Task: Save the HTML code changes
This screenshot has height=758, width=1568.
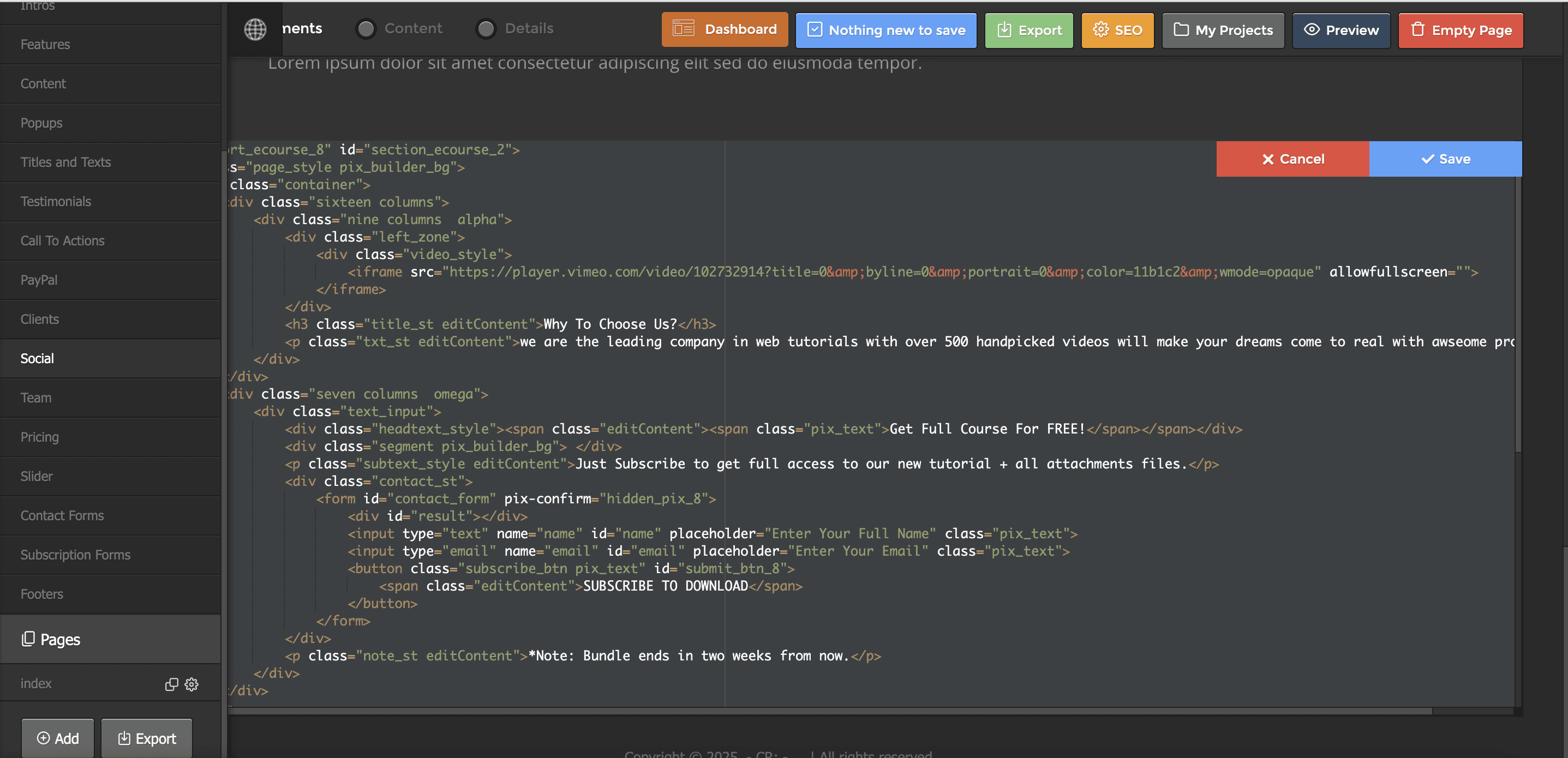Action: [1446, 159]
